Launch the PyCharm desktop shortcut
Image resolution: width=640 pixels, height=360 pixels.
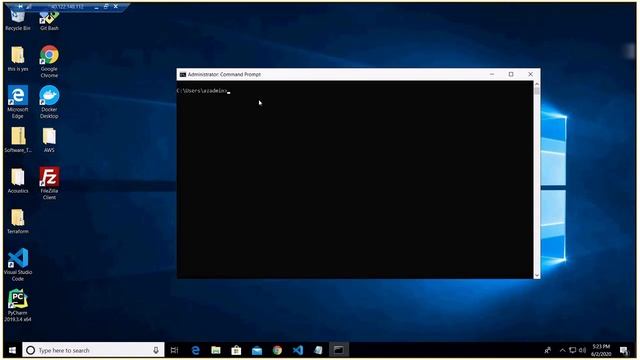[x=18, y=305]
